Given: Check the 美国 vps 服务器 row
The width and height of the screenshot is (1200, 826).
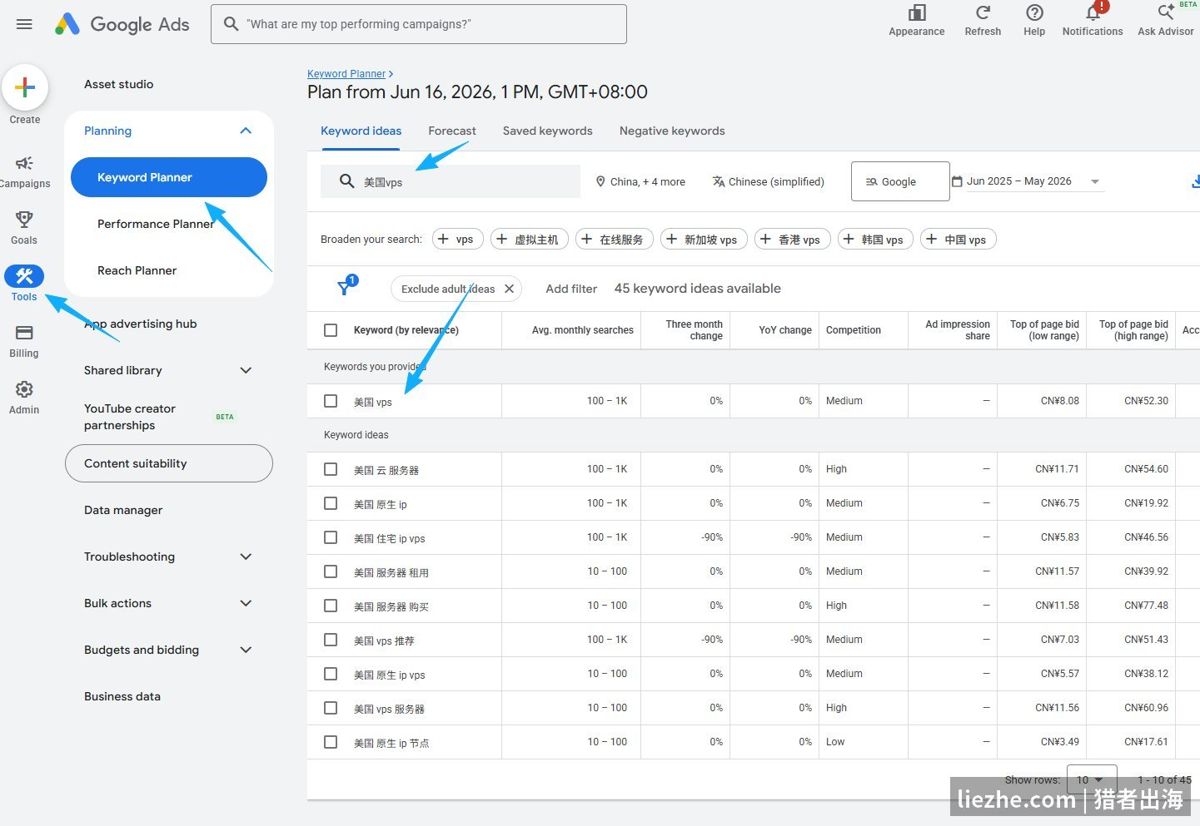Looking at the screenshot, I should (x=331, y=707).
